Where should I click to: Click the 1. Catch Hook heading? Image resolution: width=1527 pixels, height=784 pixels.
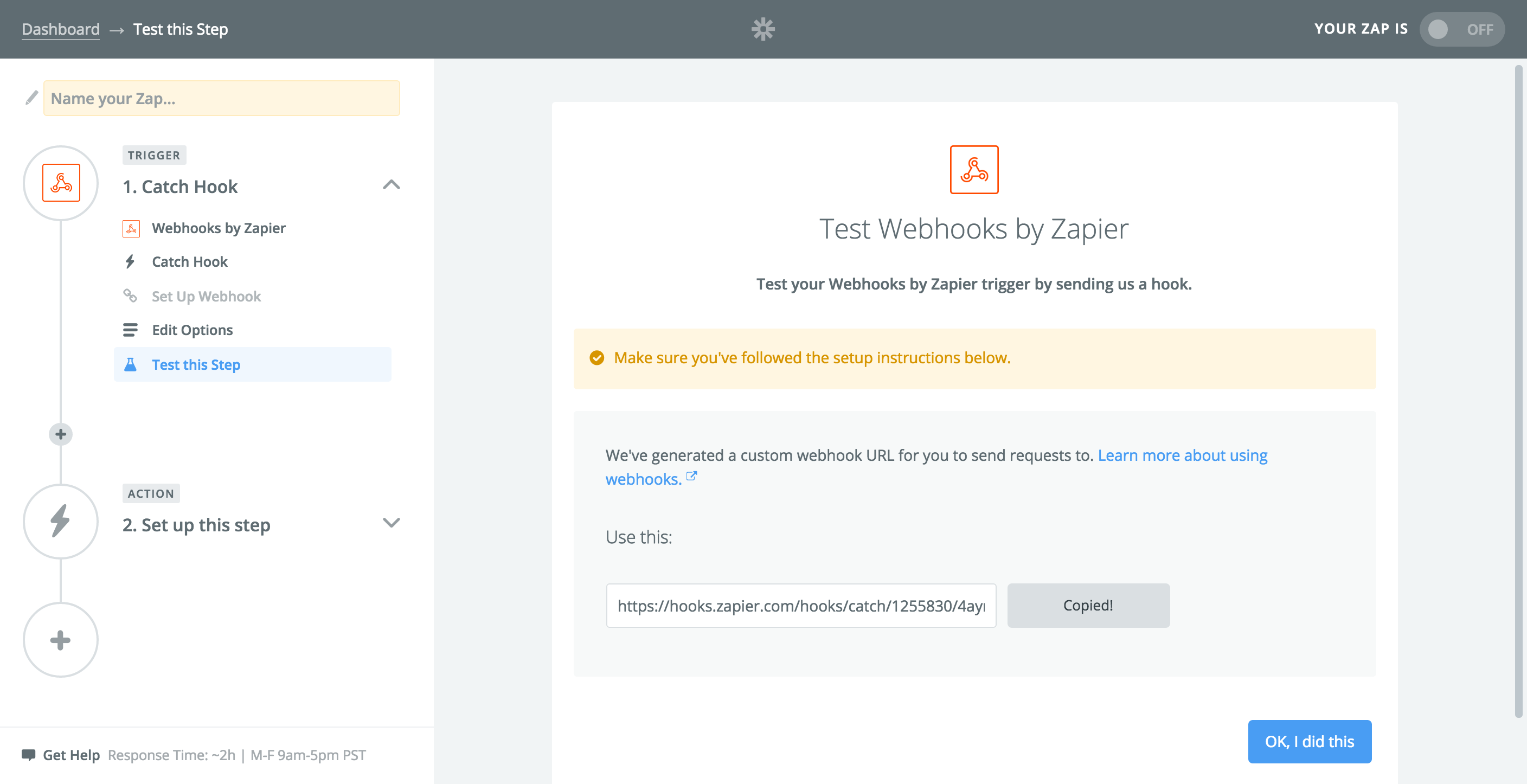[x=179, y=186]
